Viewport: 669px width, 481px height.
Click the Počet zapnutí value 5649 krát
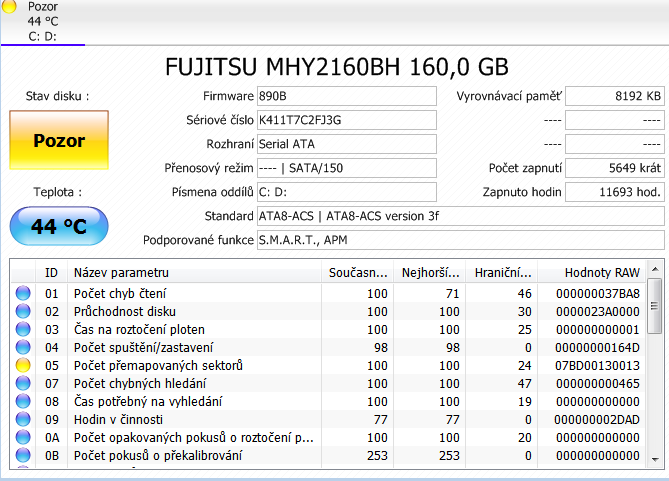coord(615,168)
